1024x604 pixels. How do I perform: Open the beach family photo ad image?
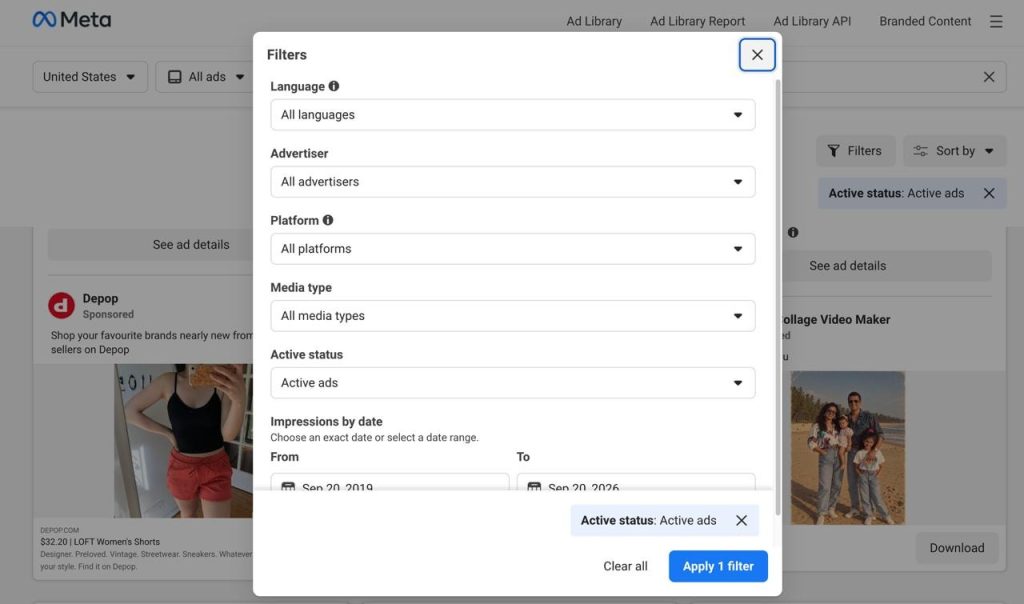pos(848,448)
